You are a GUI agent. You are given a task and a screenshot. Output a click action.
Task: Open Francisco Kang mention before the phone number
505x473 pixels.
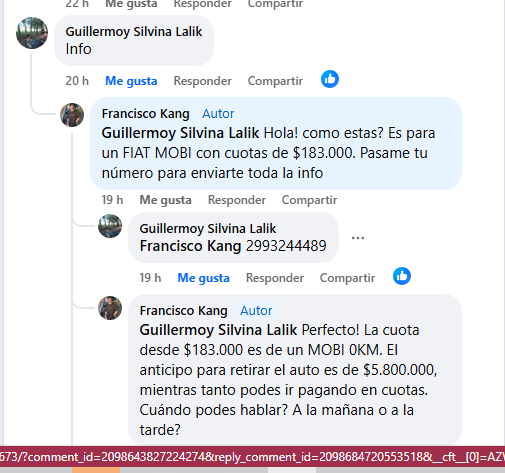click(190, 246)
